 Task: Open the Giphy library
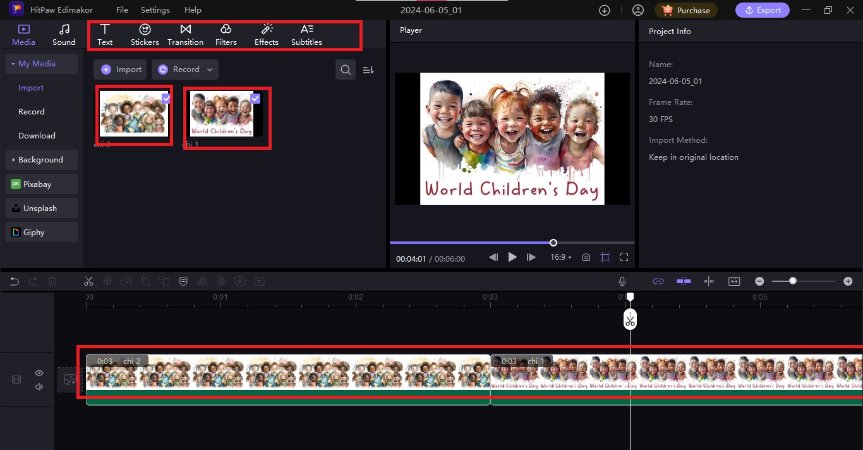pyautogui.click(x=42, y=232)
